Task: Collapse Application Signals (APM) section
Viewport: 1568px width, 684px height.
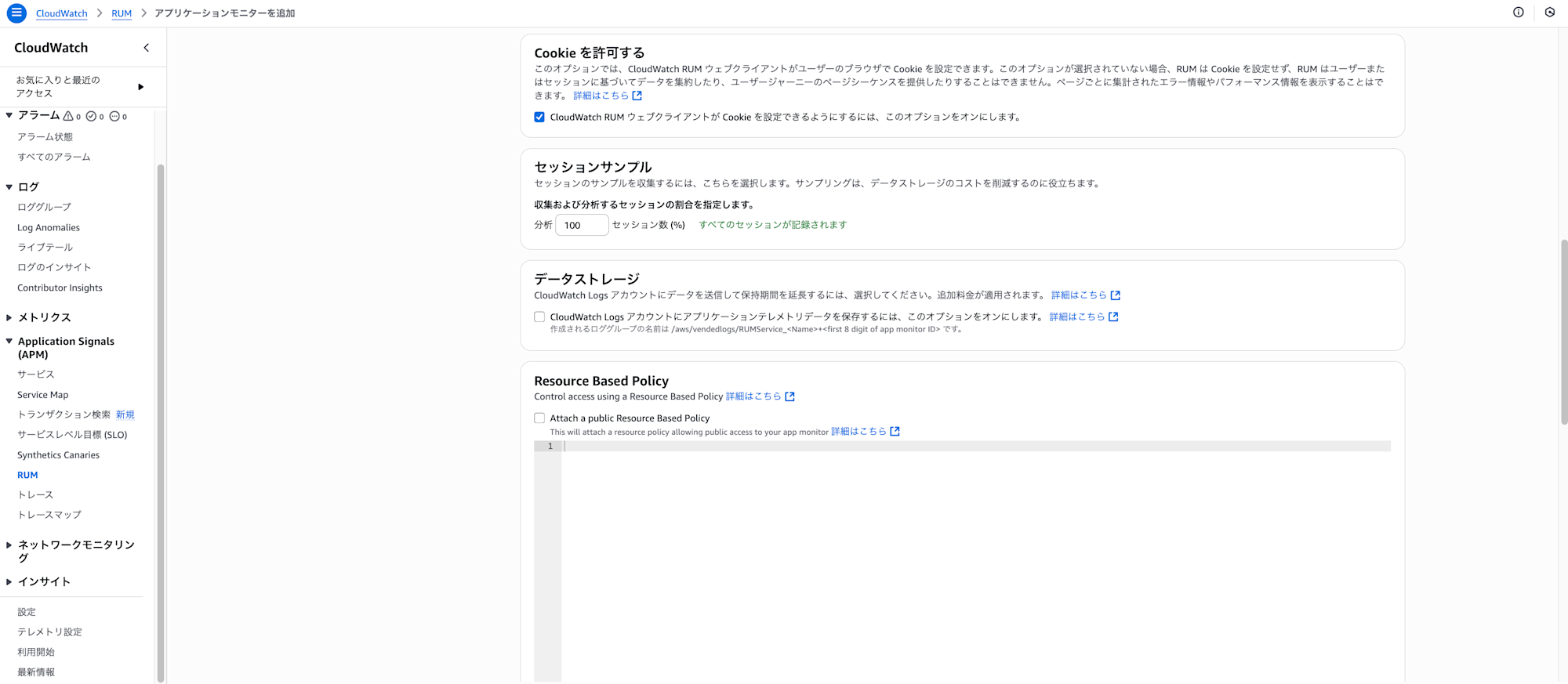Action: 9,341
